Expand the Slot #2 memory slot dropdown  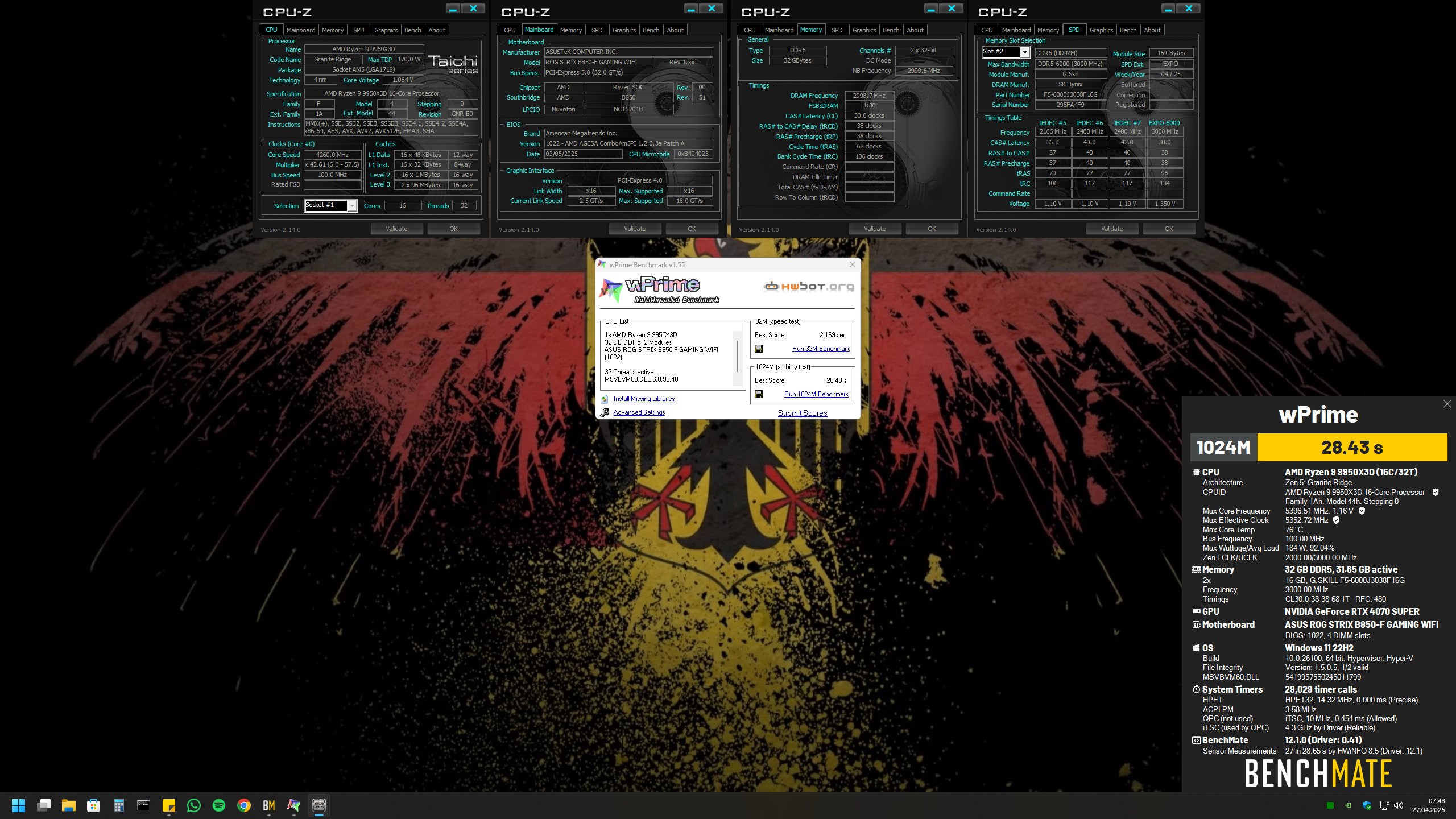(1024, 52)
